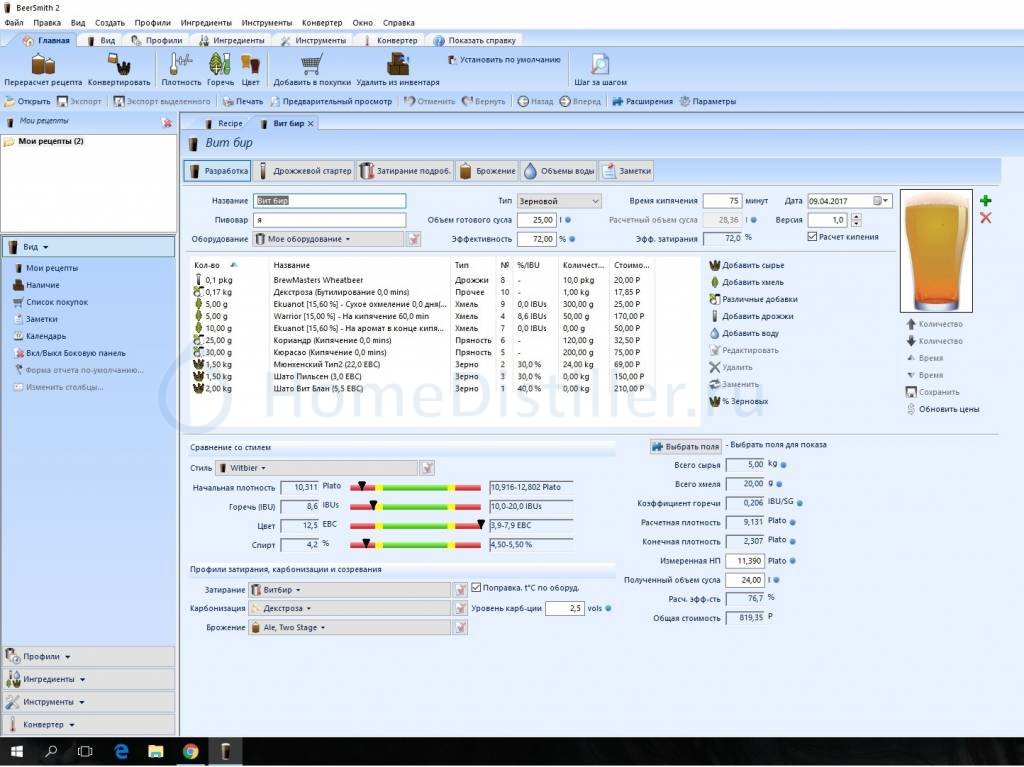The width and height of the screenshot is (1024, 767).
Task: Open the Тип Зерновой dropdown
Action: pyautogui.click(x=559, y=201)
